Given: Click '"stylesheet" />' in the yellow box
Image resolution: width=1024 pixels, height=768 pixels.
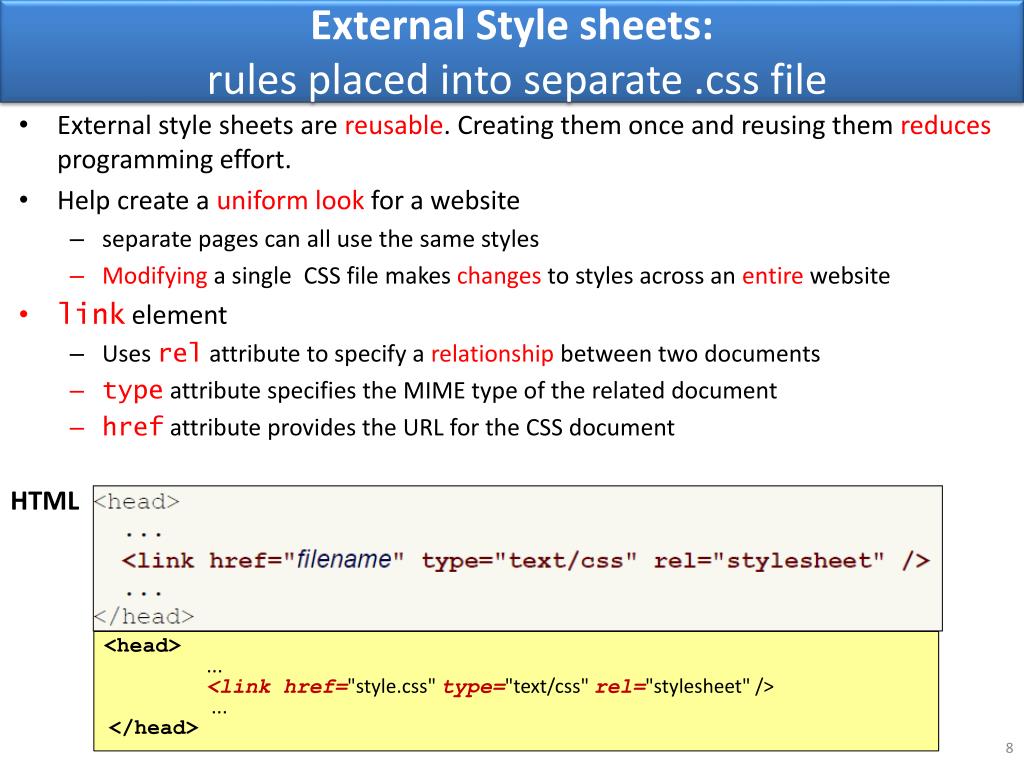Looking at the screenshot, I should click(710, 686).
